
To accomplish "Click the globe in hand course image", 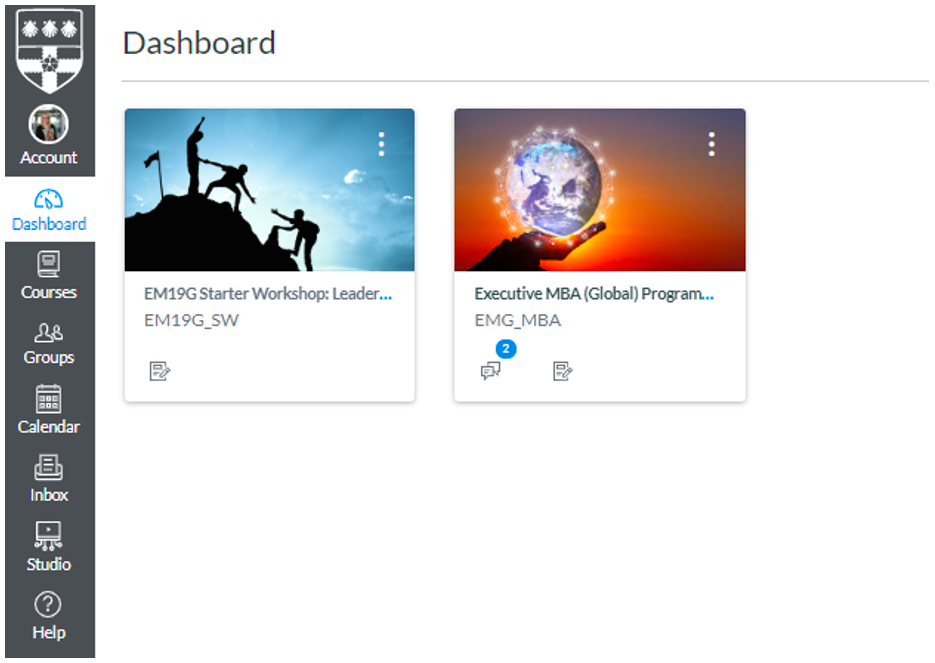I will click(599, 190).
